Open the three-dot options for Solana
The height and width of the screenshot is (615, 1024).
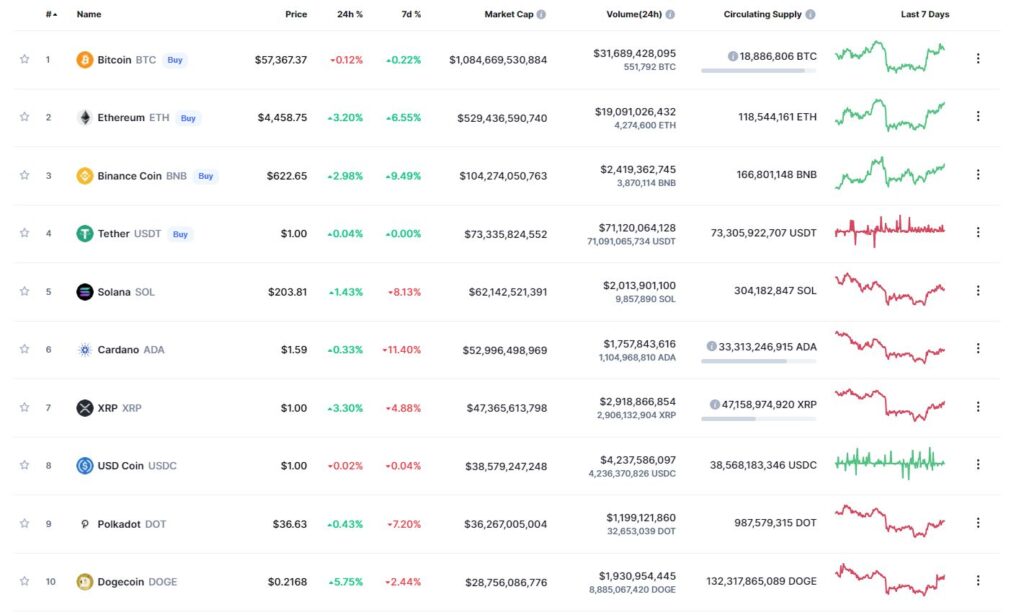[x=978, y=291]
